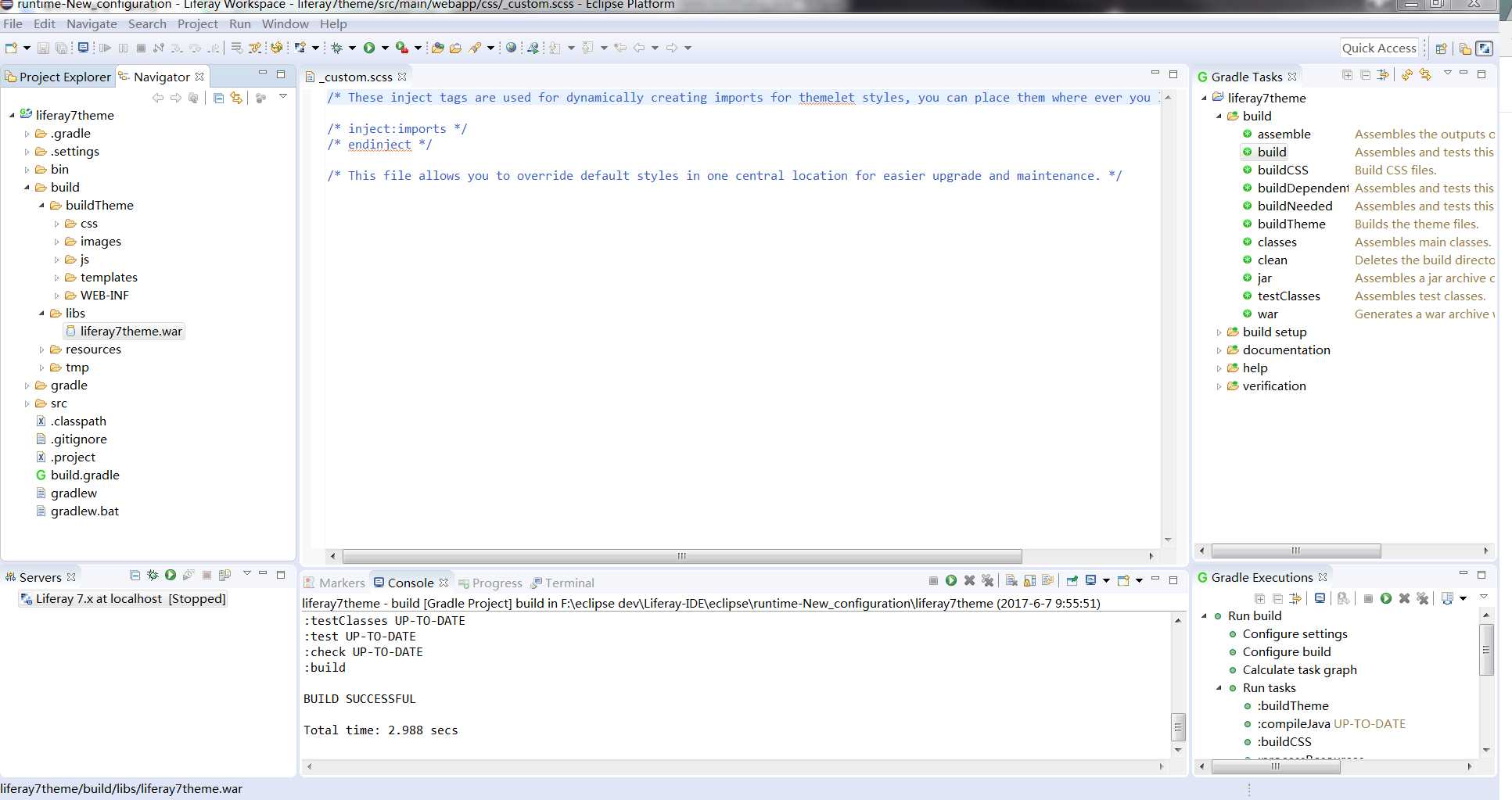
Task: Click Debug Server bug icon in Servers view
Action: point(153,575)
